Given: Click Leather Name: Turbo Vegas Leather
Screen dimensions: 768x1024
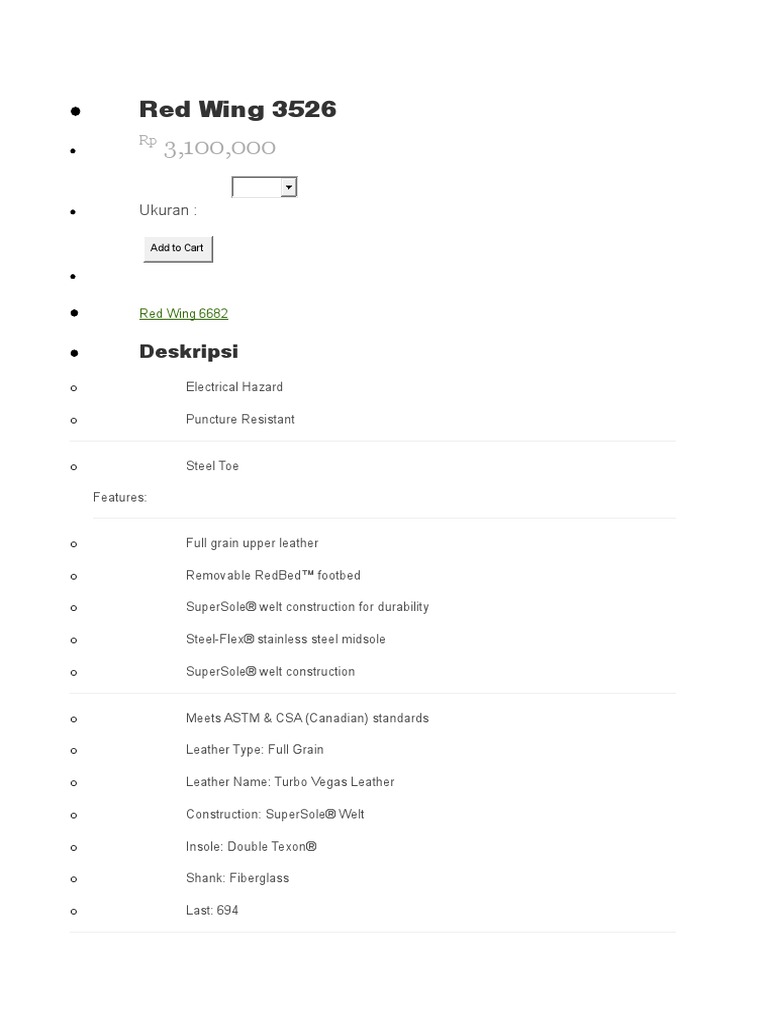Looking at the screenshot, I should [290, 782].
